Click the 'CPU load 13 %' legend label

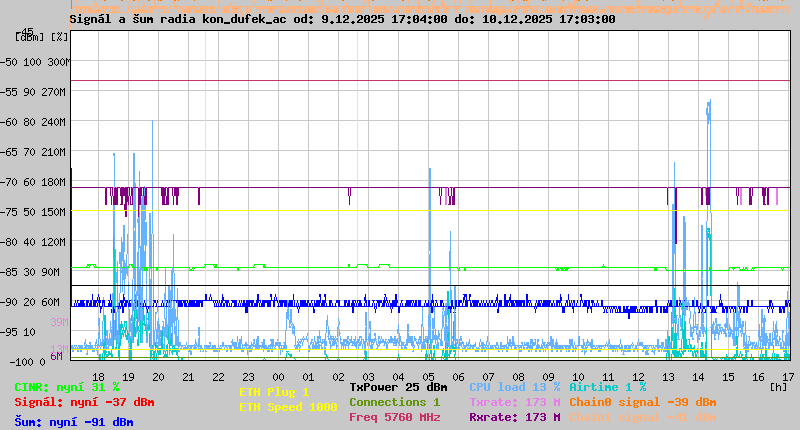515,388
